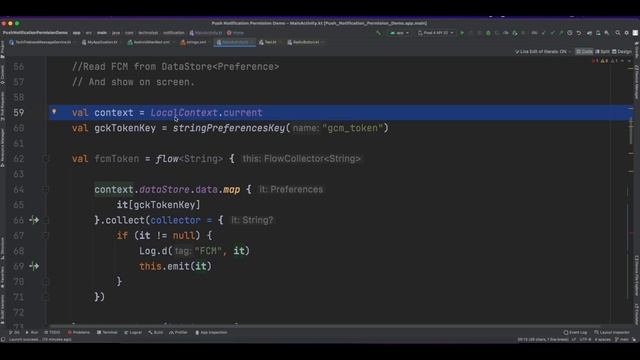Click the yellow warning count indicator
Viewport: 640px width, 360px height.
coord(604,61)
